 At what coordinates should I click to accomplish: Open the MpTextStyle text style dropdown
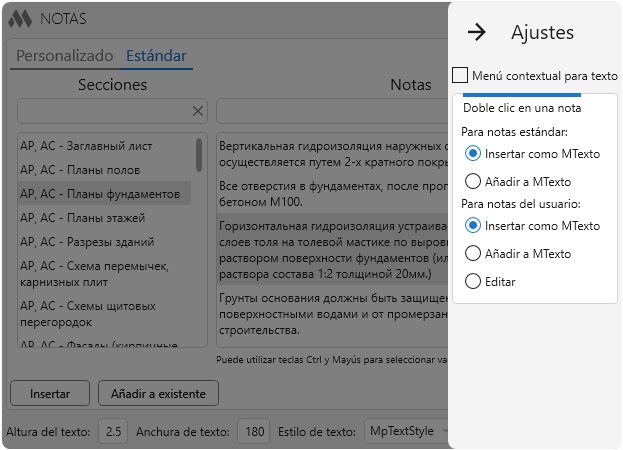point(405,431)
